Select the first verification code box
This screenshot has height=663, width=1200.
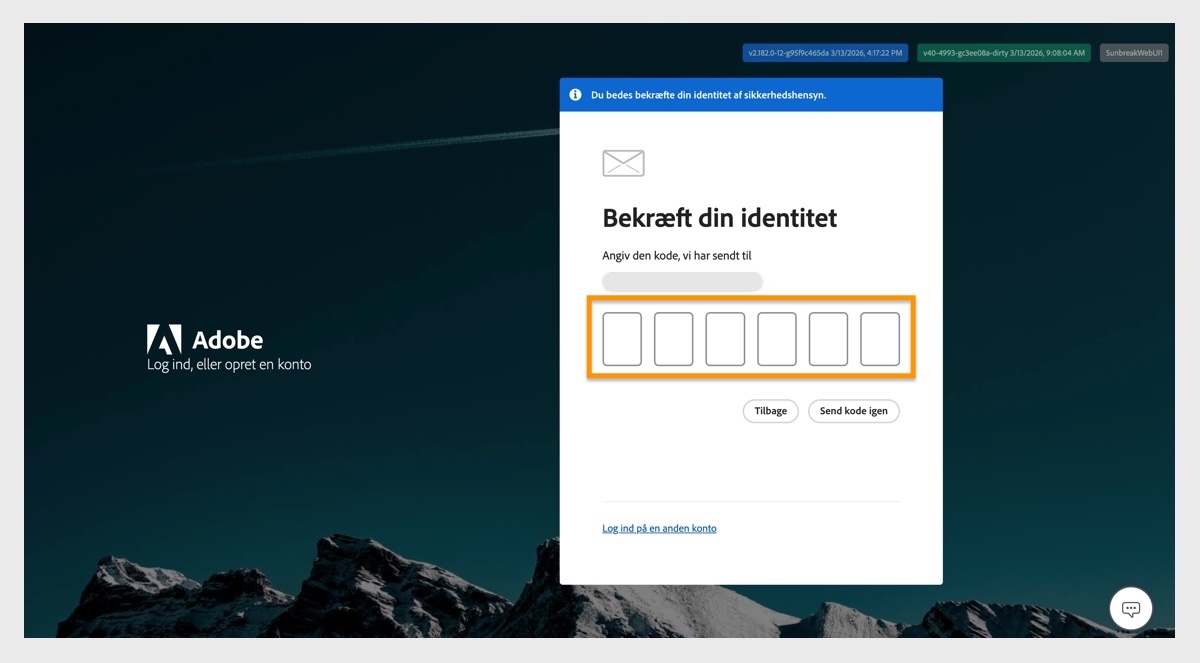click(x=622, y=338)
